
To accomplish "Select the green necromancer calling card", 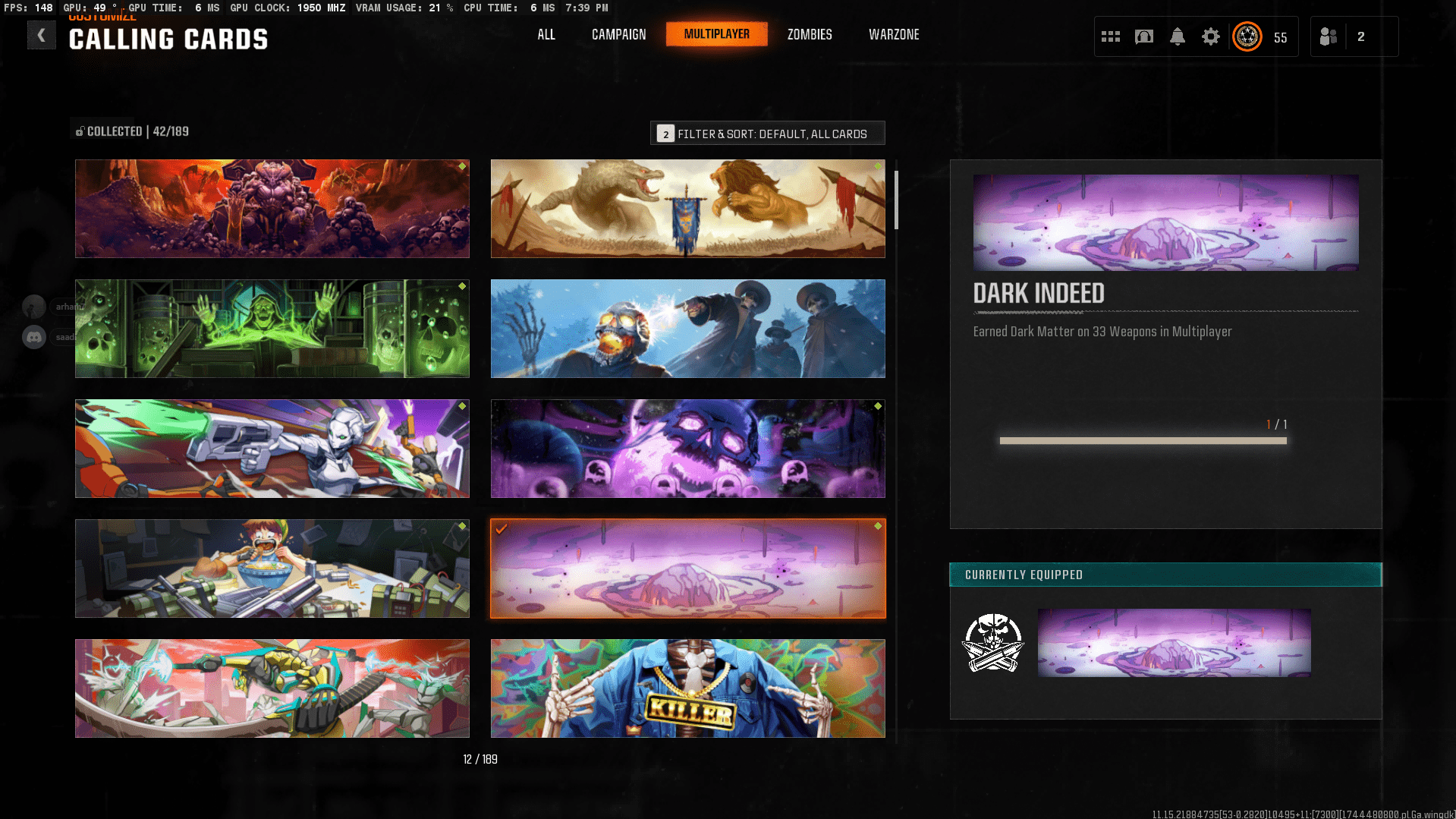I will tap(272, 329).
